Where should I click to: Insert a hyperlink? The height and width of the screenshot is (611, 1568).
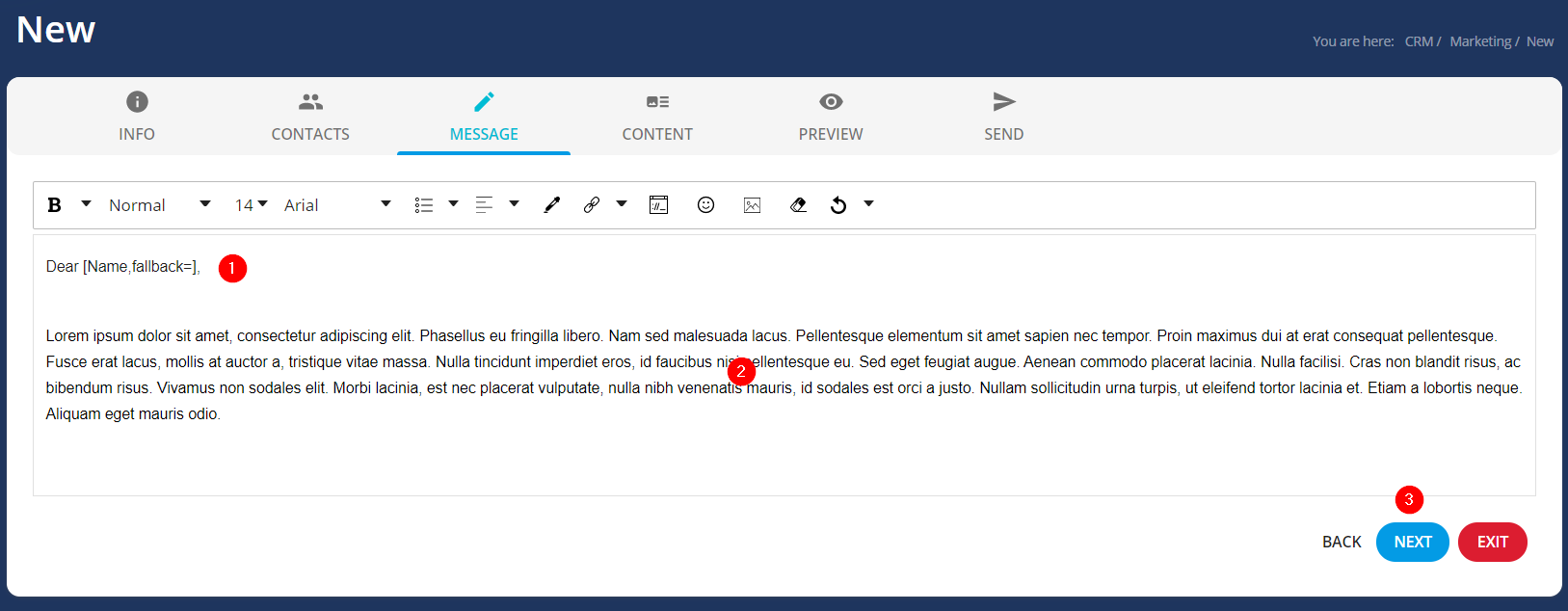pos(592,205)
